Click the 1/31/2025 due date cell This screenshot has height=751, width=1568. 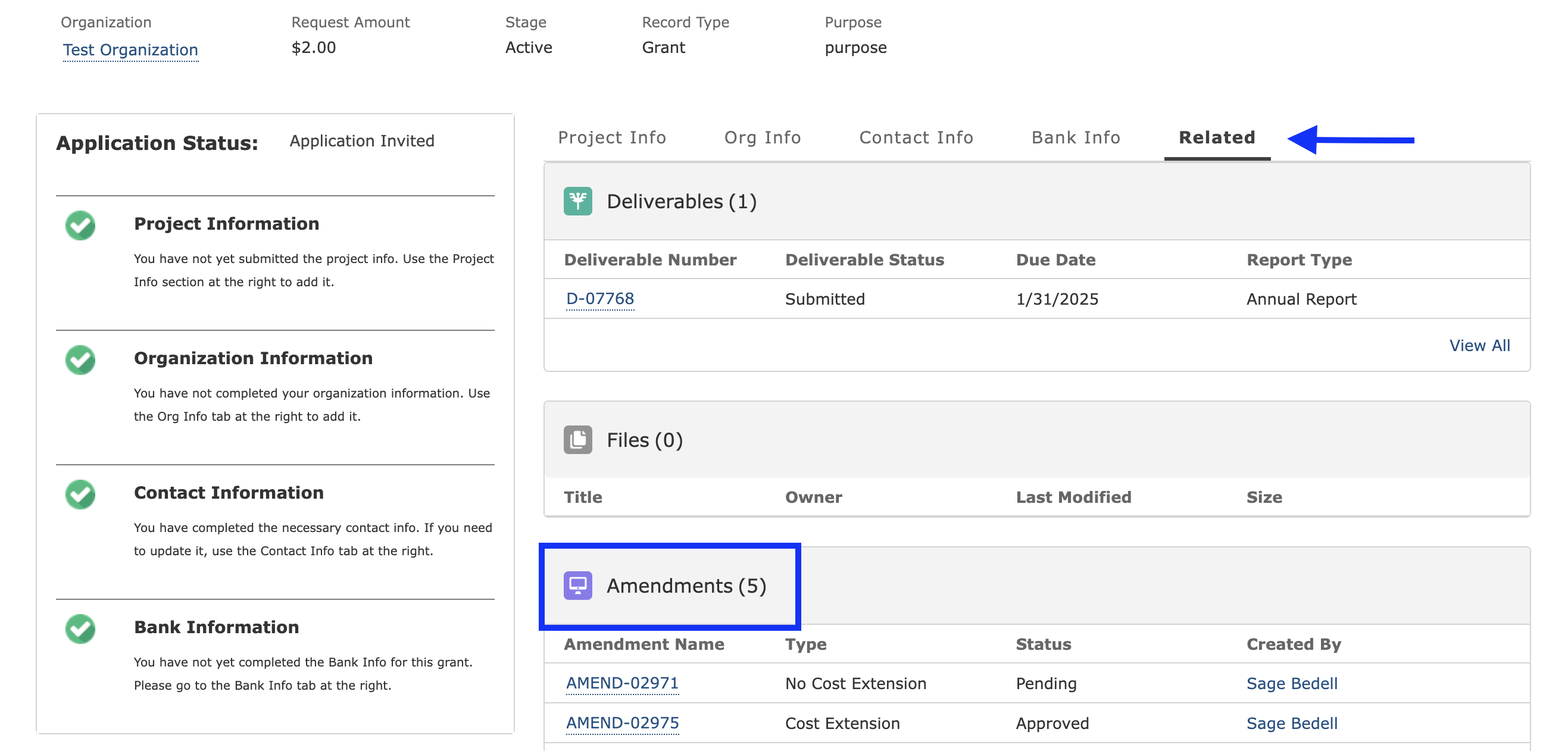coord(1057,299)
